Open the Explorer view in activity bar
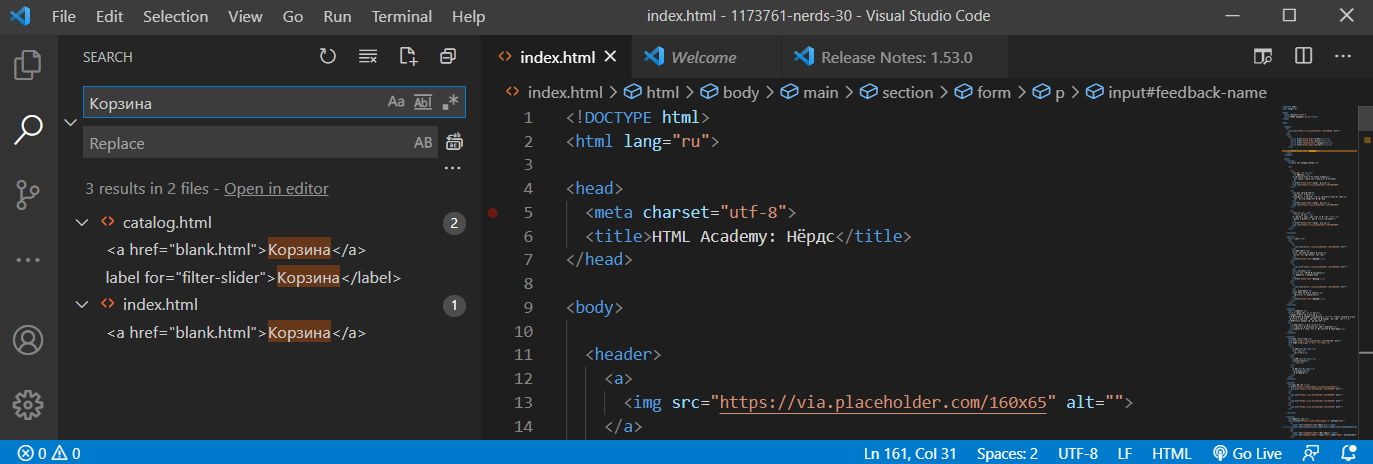 point(28,65)
